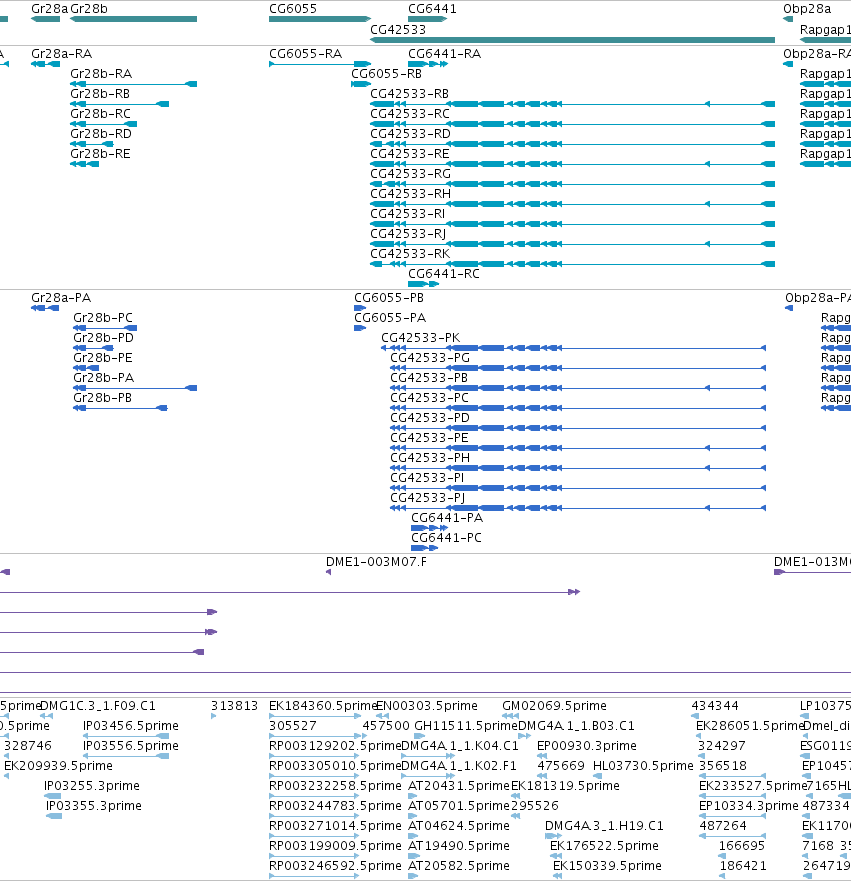
Task: Click the CG42533-RB transcript label
Action: pos(409,94)
